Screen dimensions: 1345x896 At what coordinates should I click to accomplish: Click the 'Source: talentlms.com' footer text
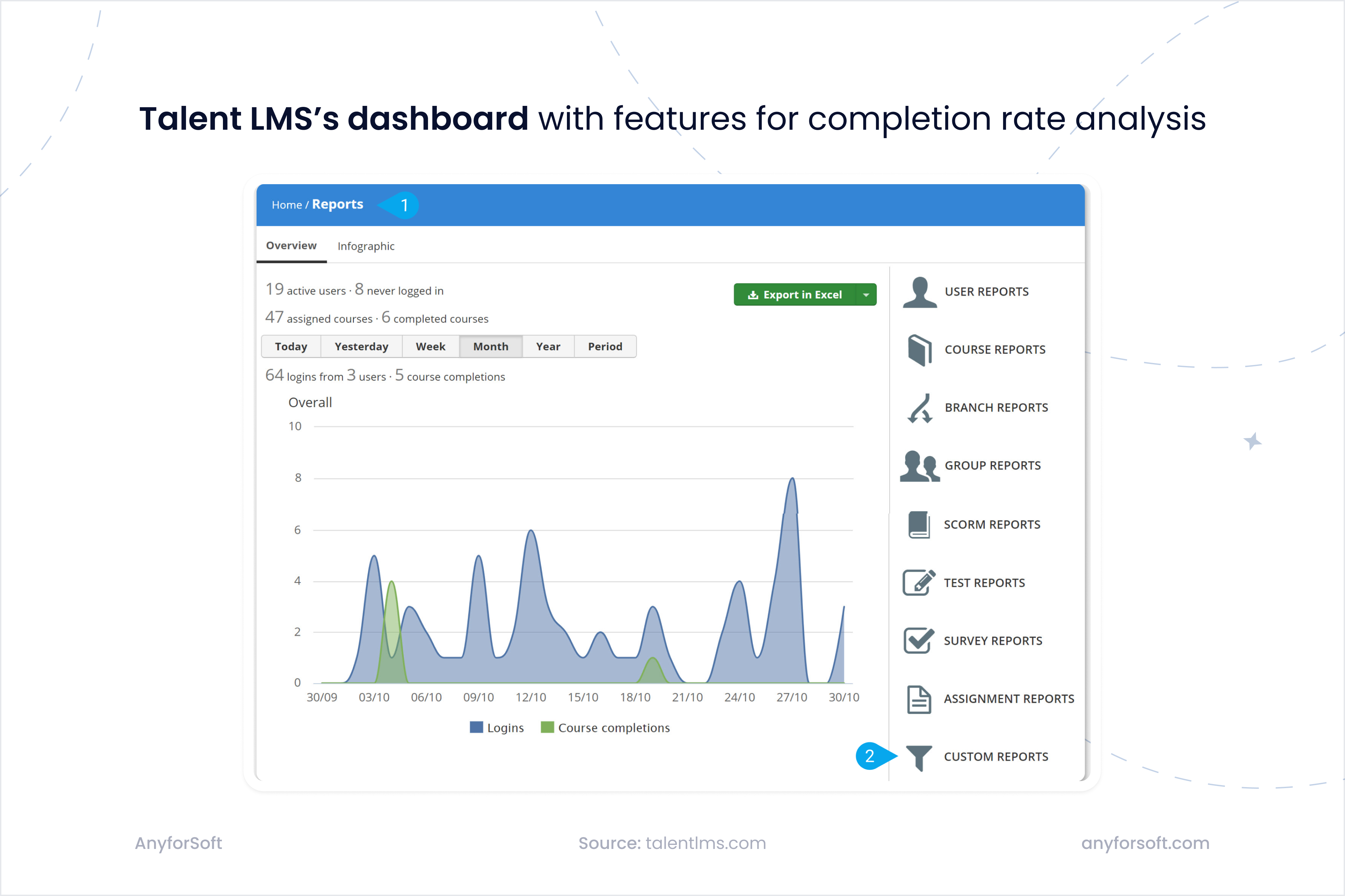[672, 844]
